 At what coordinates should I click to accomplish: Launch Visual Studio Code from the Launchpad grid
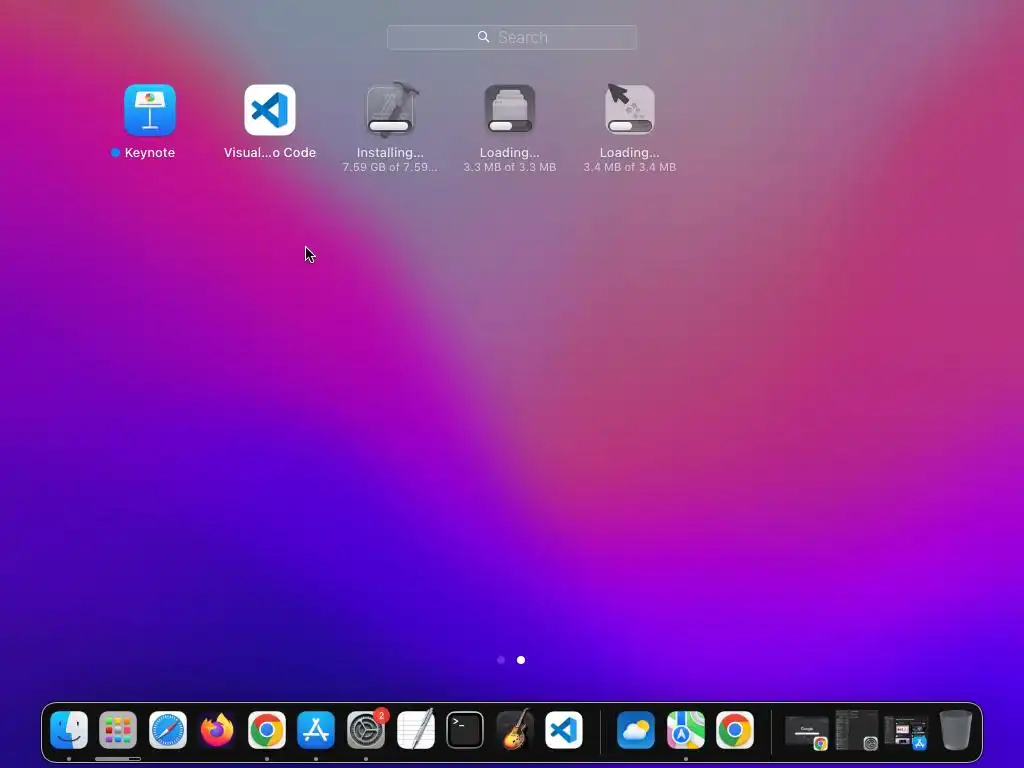click(x=270, y=110)
